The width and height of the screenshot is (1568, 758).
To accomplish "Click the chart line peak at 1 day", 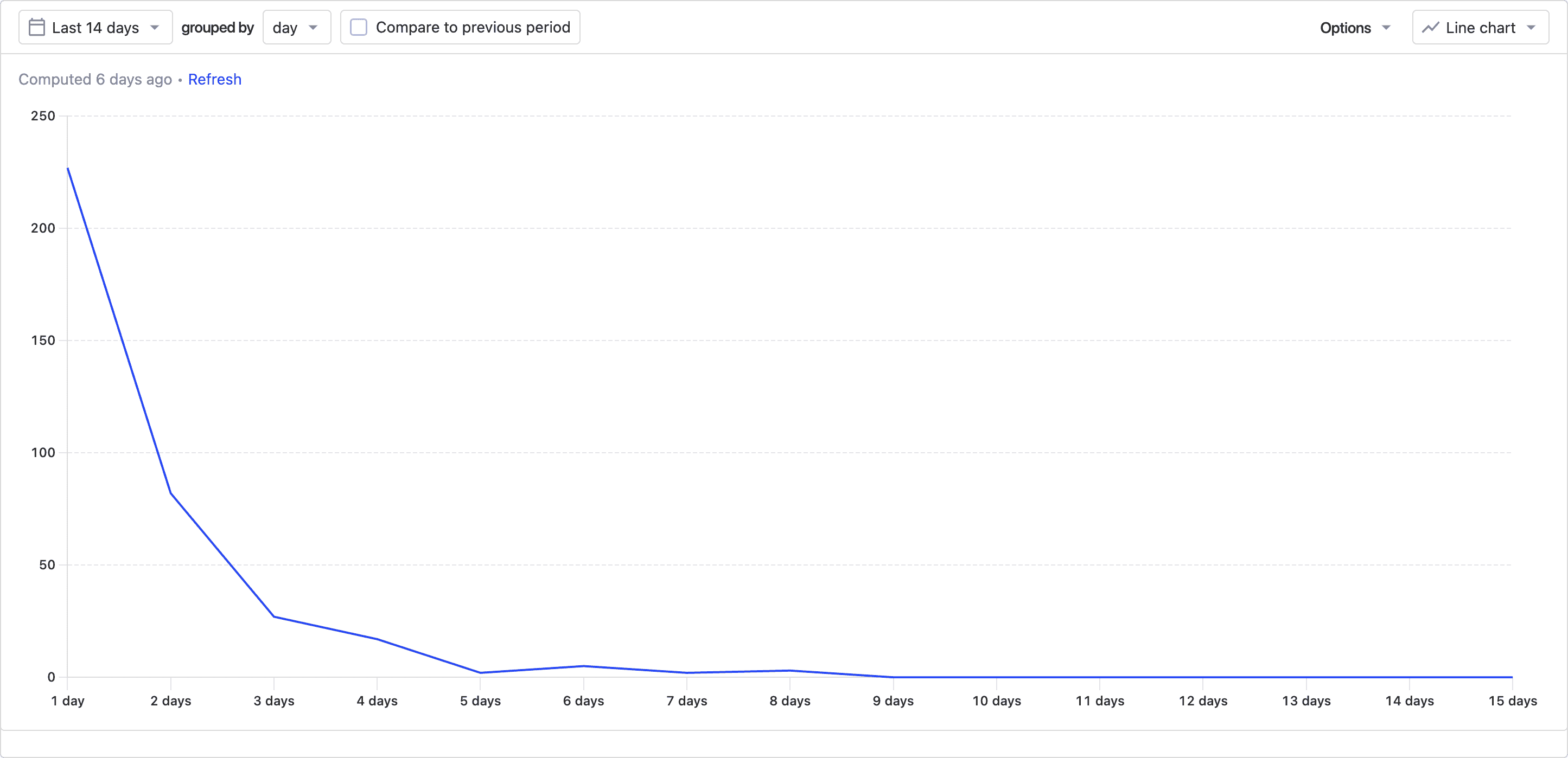I will tap(68, 169).
